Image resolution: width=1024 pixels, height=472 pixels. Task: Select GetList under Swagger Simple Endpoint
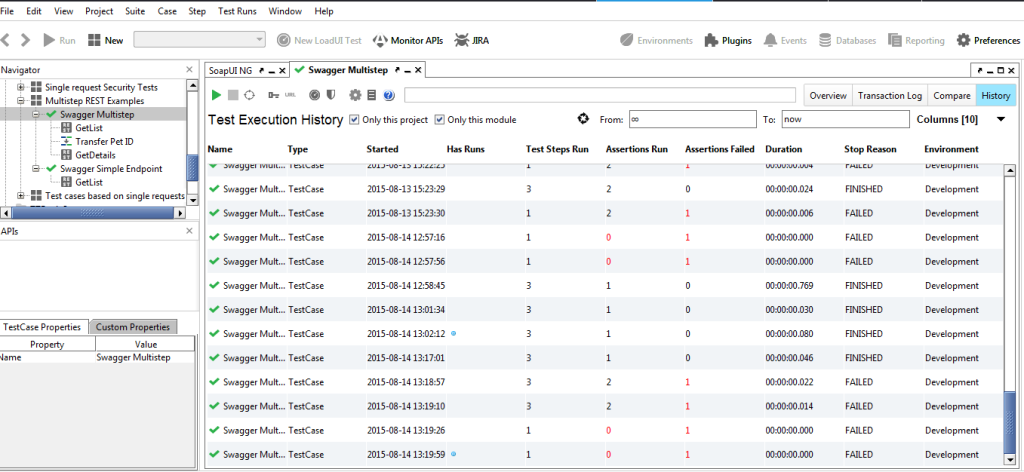[89, 182]
